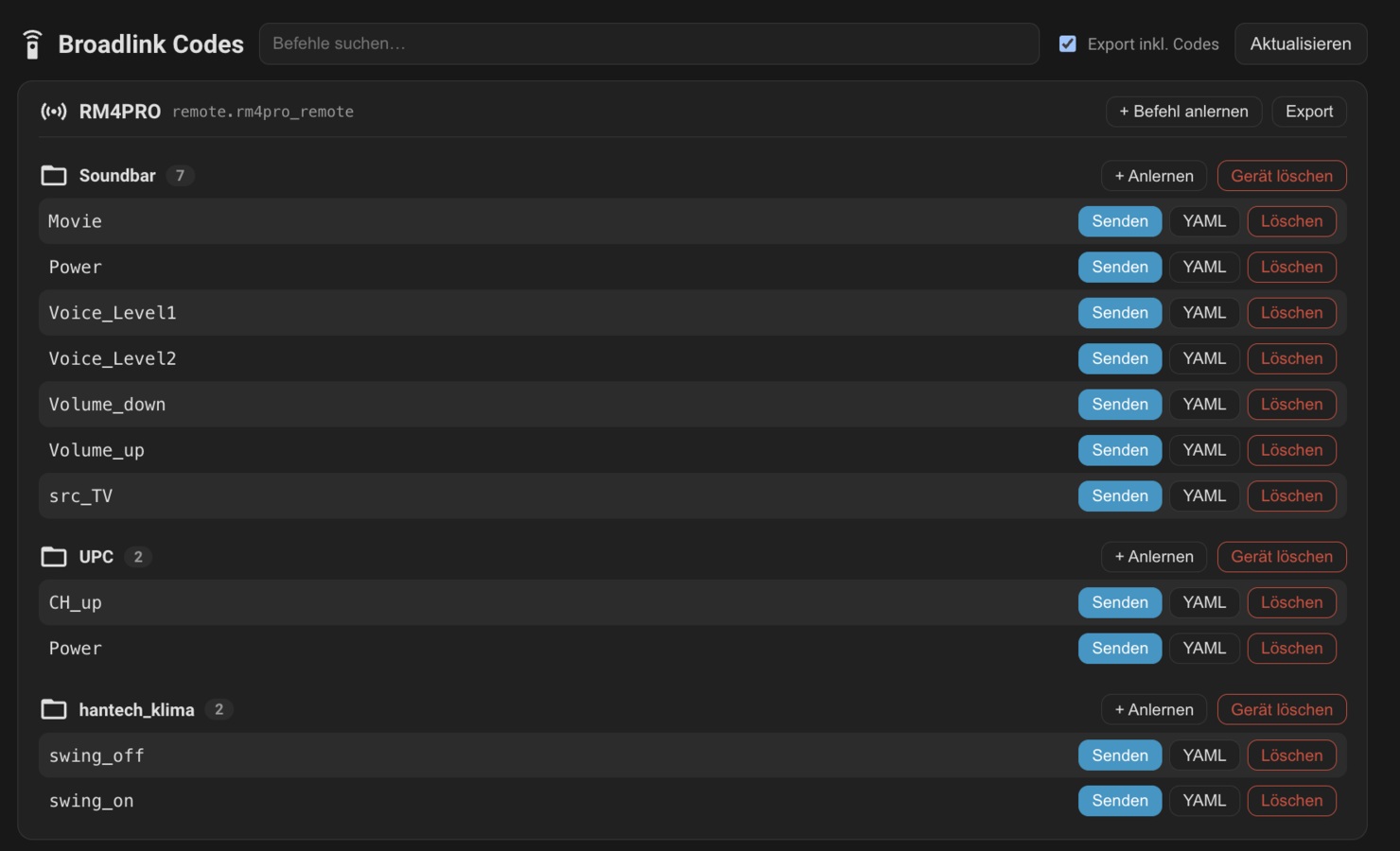Send the UPC Power command
This screenshot has width=1400, height=851.
coord(1120,649)
